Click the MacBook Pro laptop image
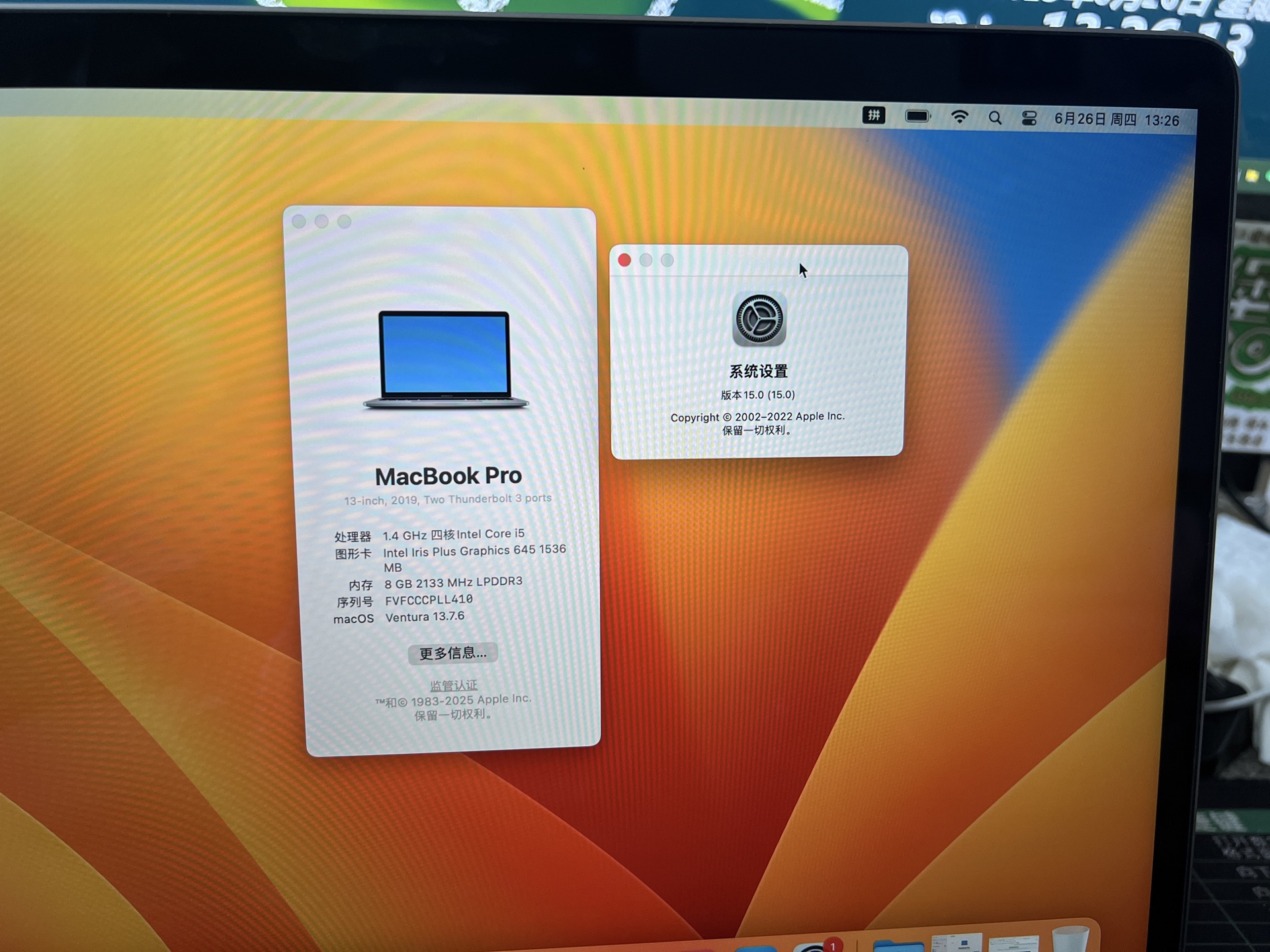 [x=445, y=360]
